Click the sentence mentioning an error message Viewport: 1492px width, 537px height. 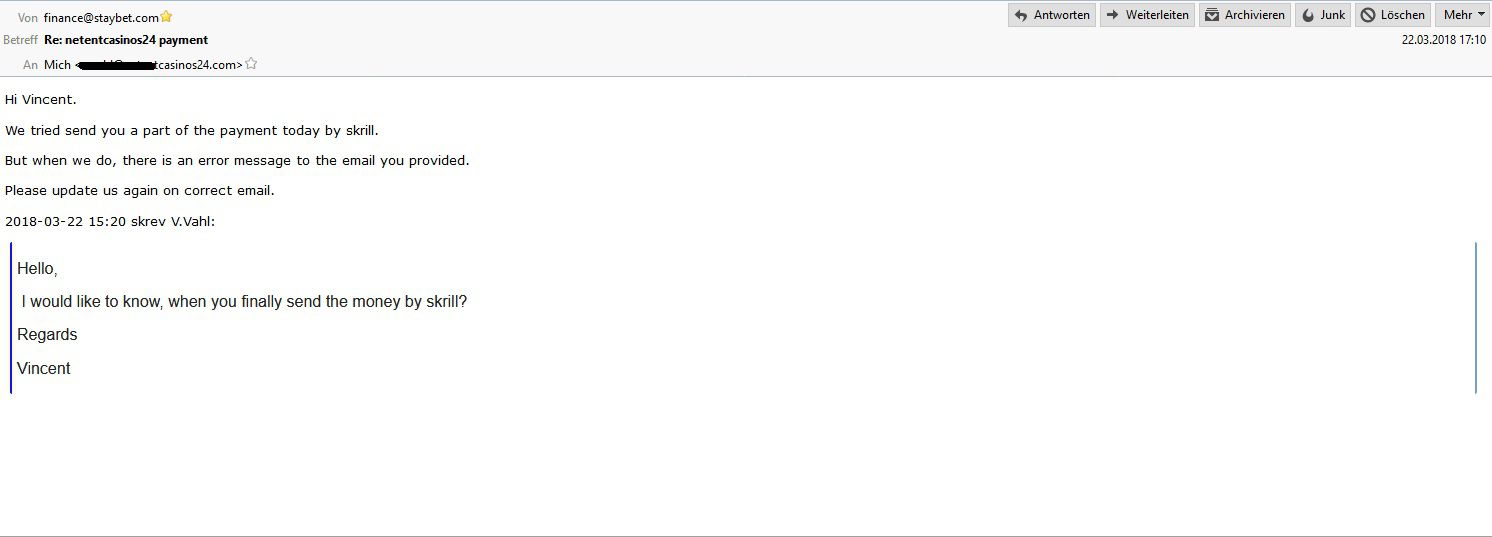point(237,160)
